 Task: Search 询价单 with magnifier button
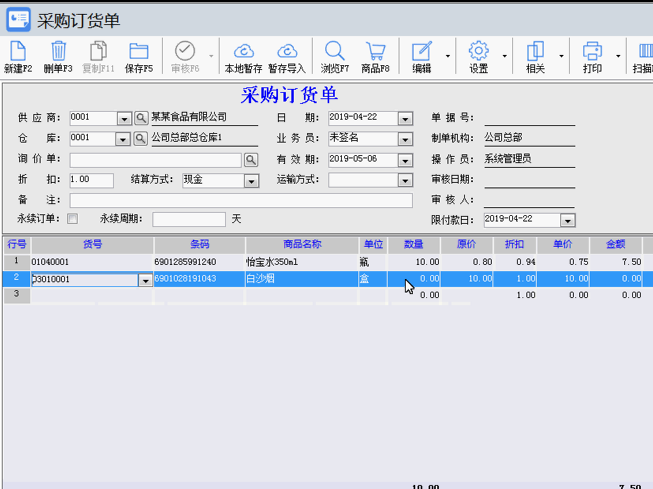251,160
